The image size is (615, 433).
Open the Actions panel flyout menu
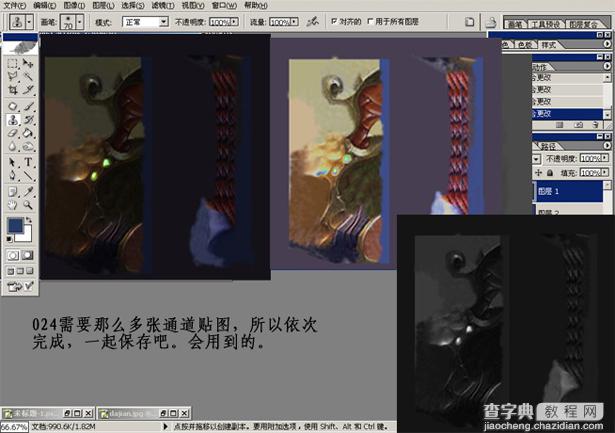[x=607, y=66]
